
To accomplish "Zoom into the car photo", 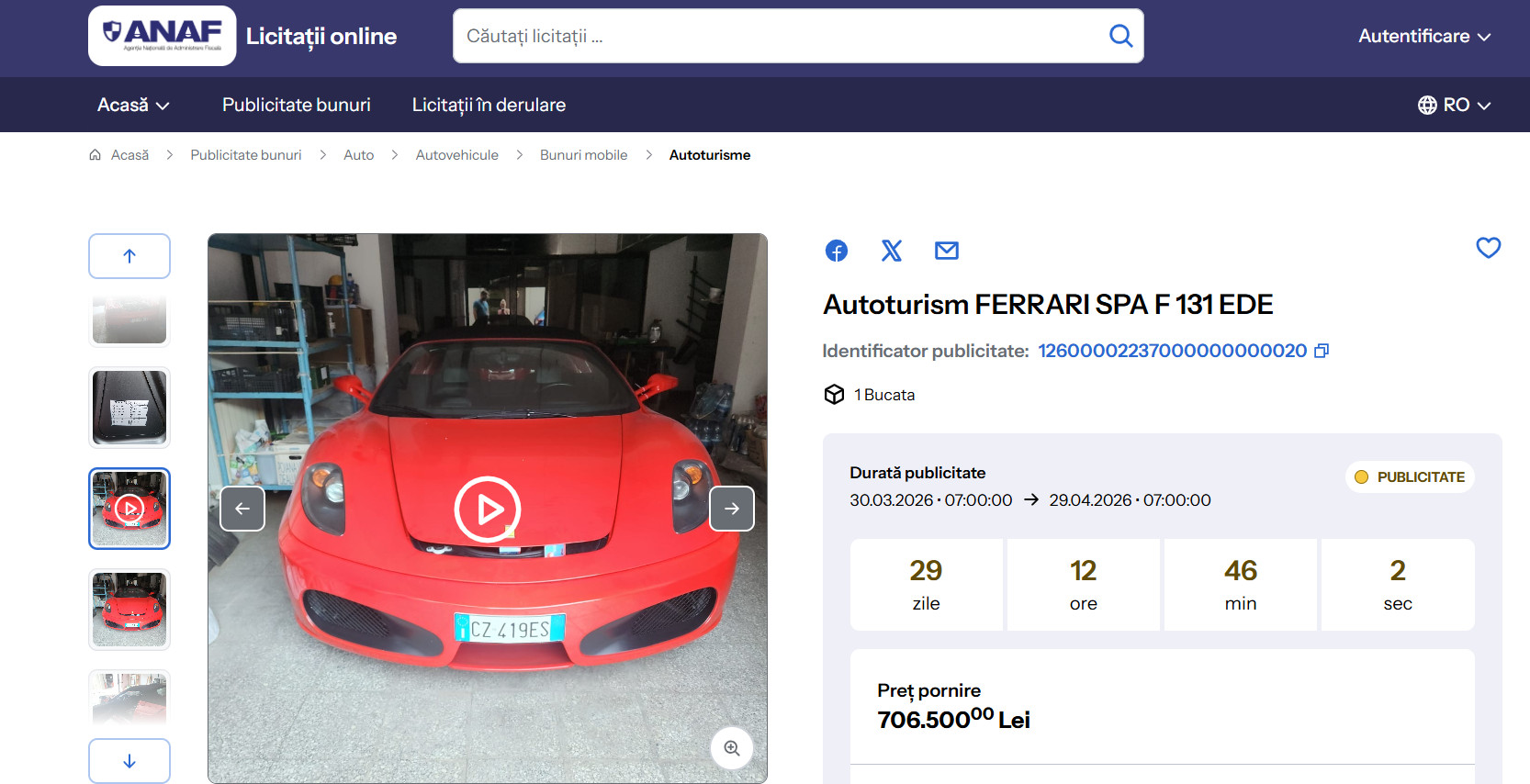I will point(732,748).
